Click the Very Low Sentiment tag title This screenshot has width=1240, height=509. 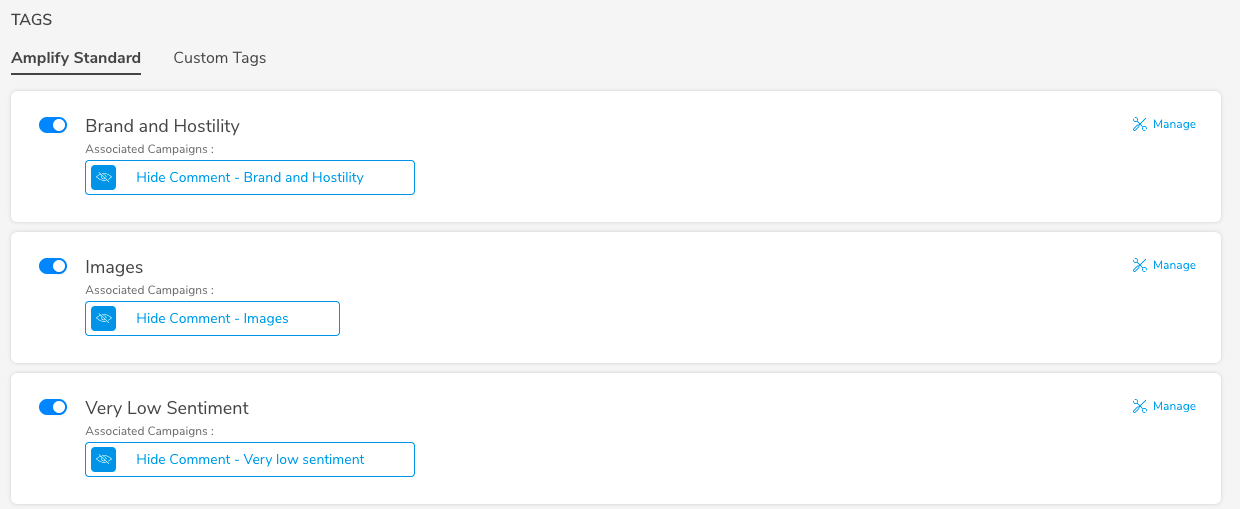click(167, 408)
